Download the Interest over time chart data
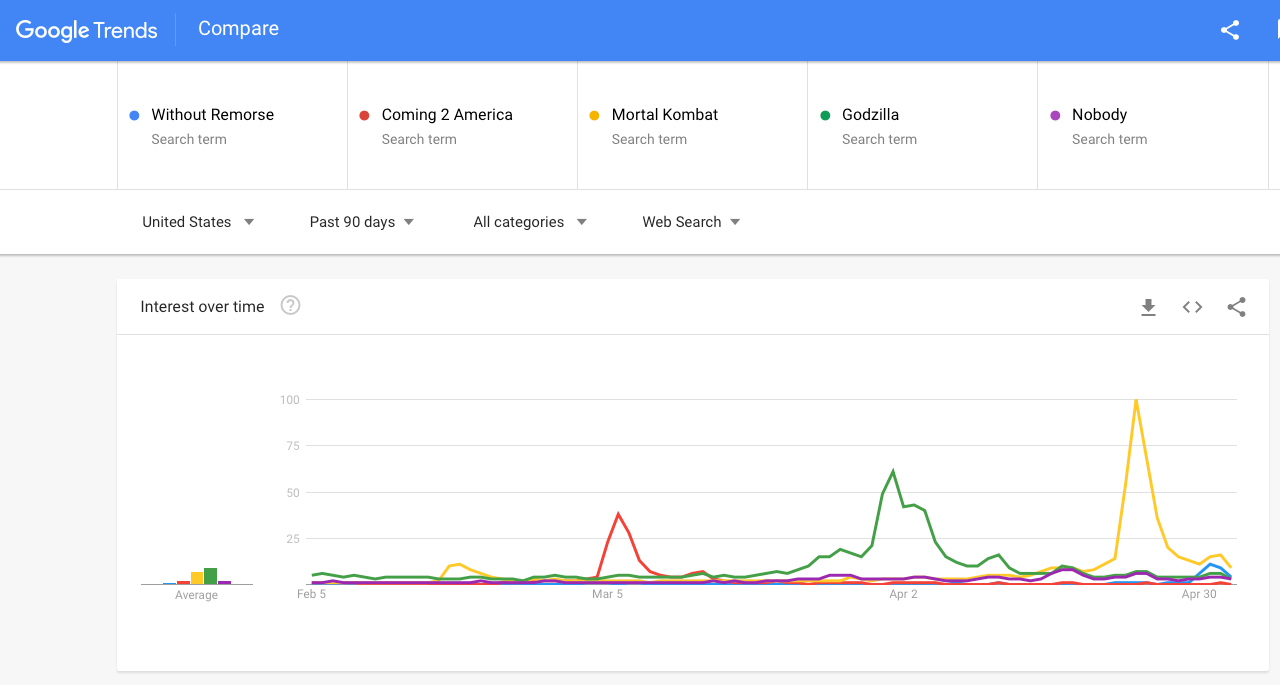The height and width of the screenshot is (685, 1280). (1148, 307)
